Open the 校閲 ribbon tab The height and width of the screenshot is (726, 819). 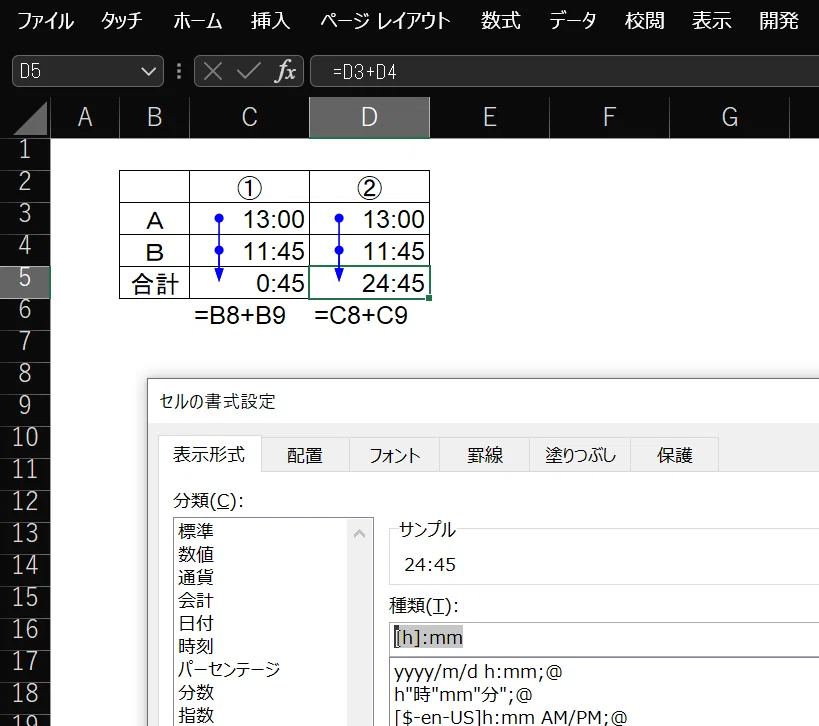pos(645,21)
